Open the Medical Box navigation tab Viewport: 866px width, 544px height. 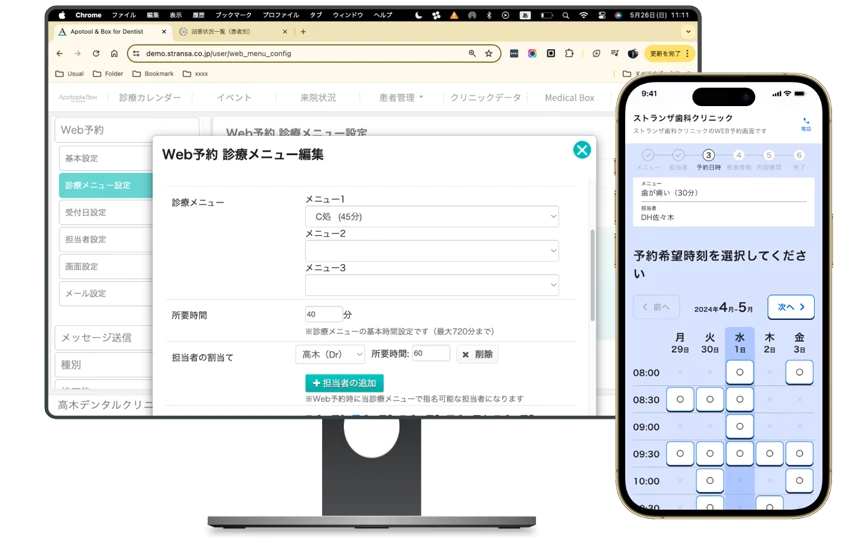pos(569,98)
